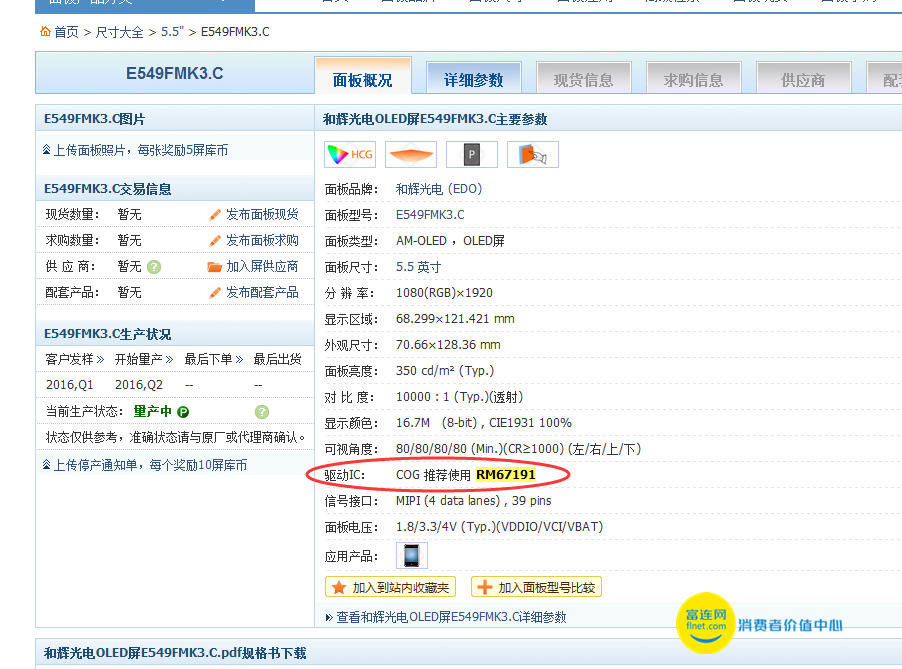Screen dimensions: 902x669
Task: Go to 首页 in breadcrumb
Action: 66,32
